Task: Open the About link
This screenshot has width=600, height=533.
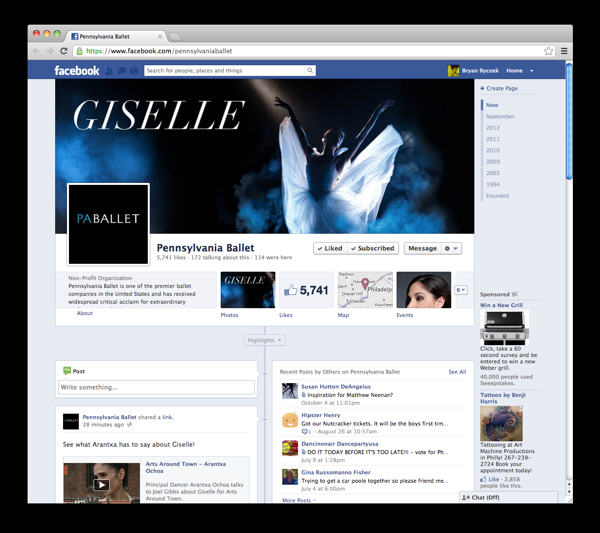Action: point(85,313)
